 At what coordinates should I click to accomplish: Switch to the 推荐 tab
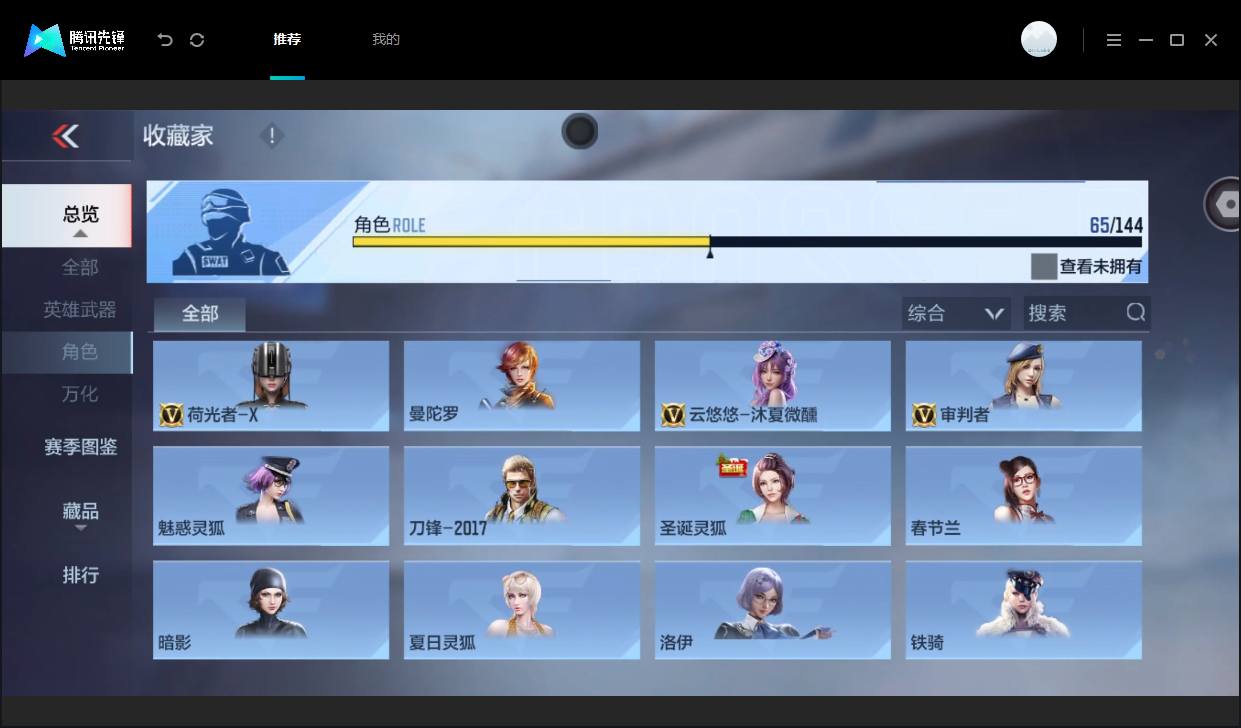(287, 40)
